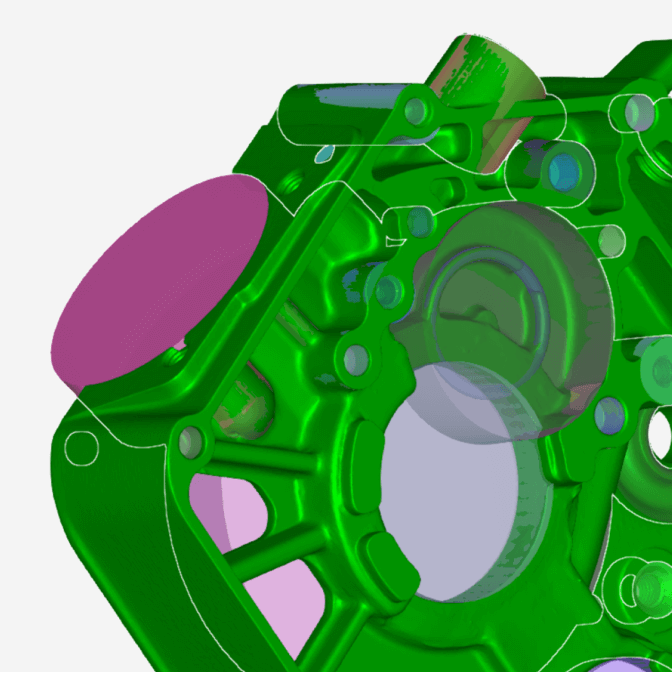This screenshot has height=673, width=672.
Task: Select the bolt hole below the magenta disc
Action: click(161, 440)
